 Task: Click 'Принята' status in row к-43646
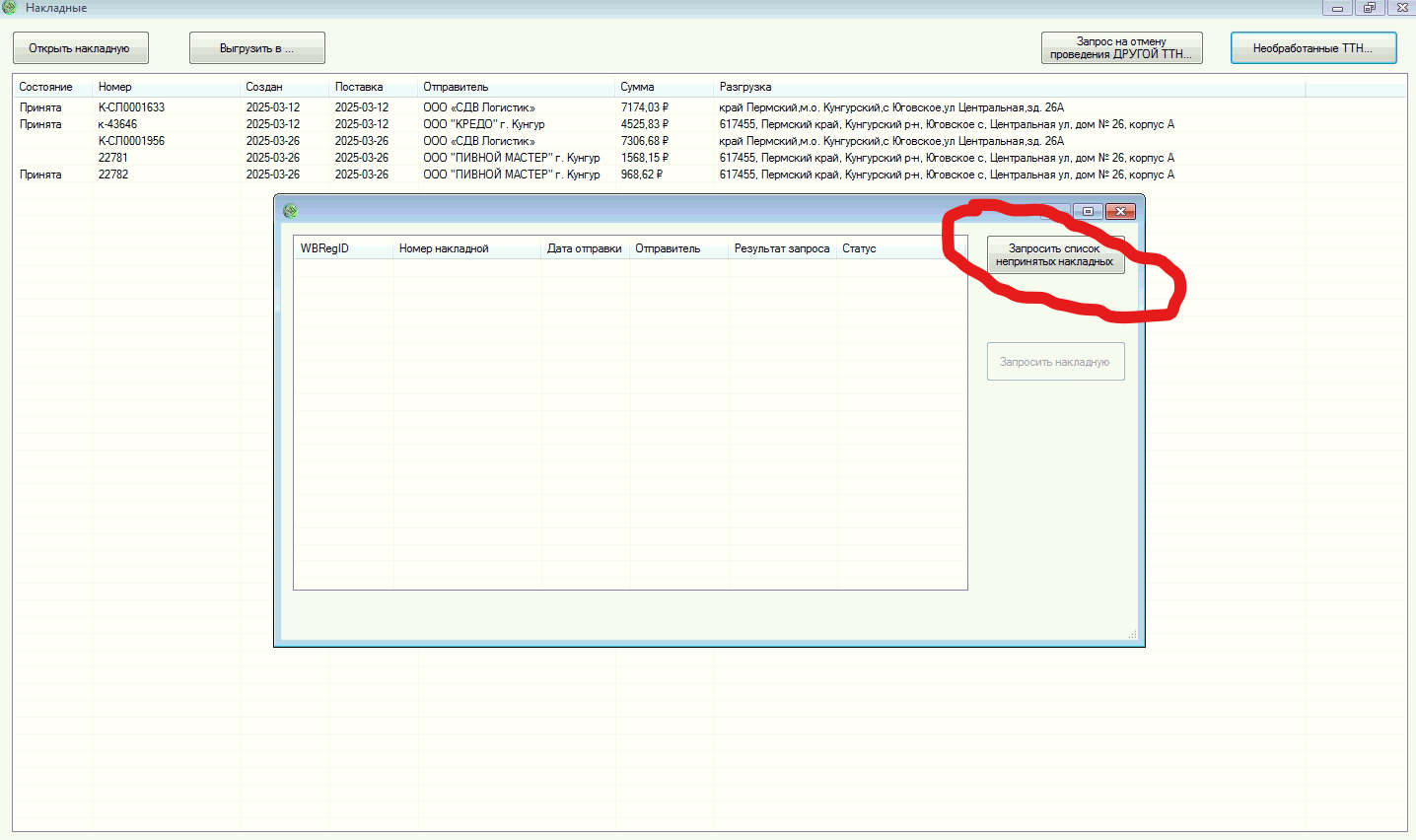pyautogui.click(x=40, y=124)
